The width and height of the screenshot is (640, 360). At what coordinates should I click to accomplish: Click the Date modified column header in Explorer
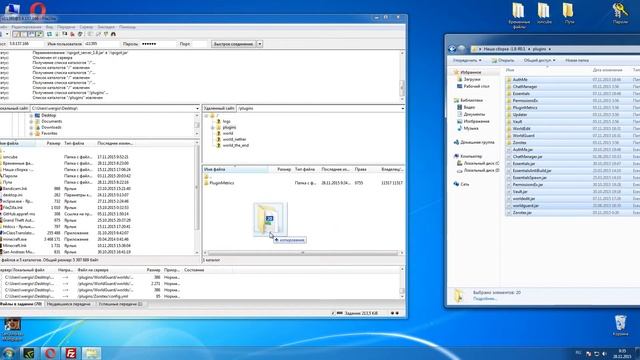pyautogui.click(x=607, y=70)
